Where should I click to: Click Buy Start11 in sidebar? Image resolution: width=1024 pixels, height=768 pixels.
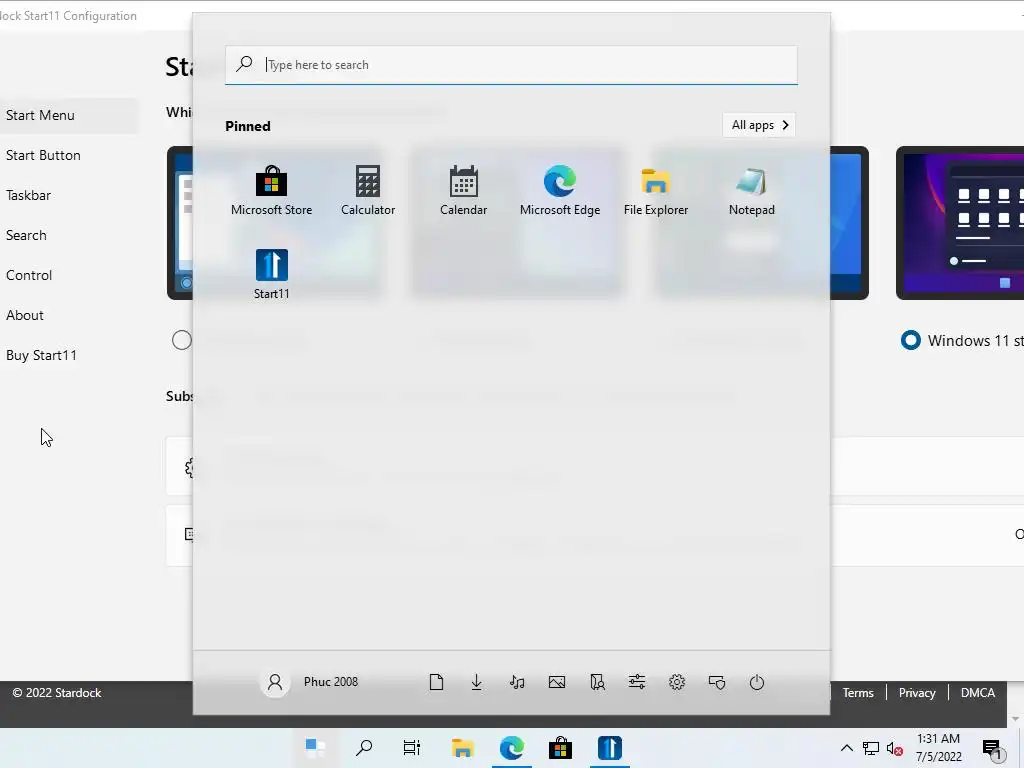(41, 355)
